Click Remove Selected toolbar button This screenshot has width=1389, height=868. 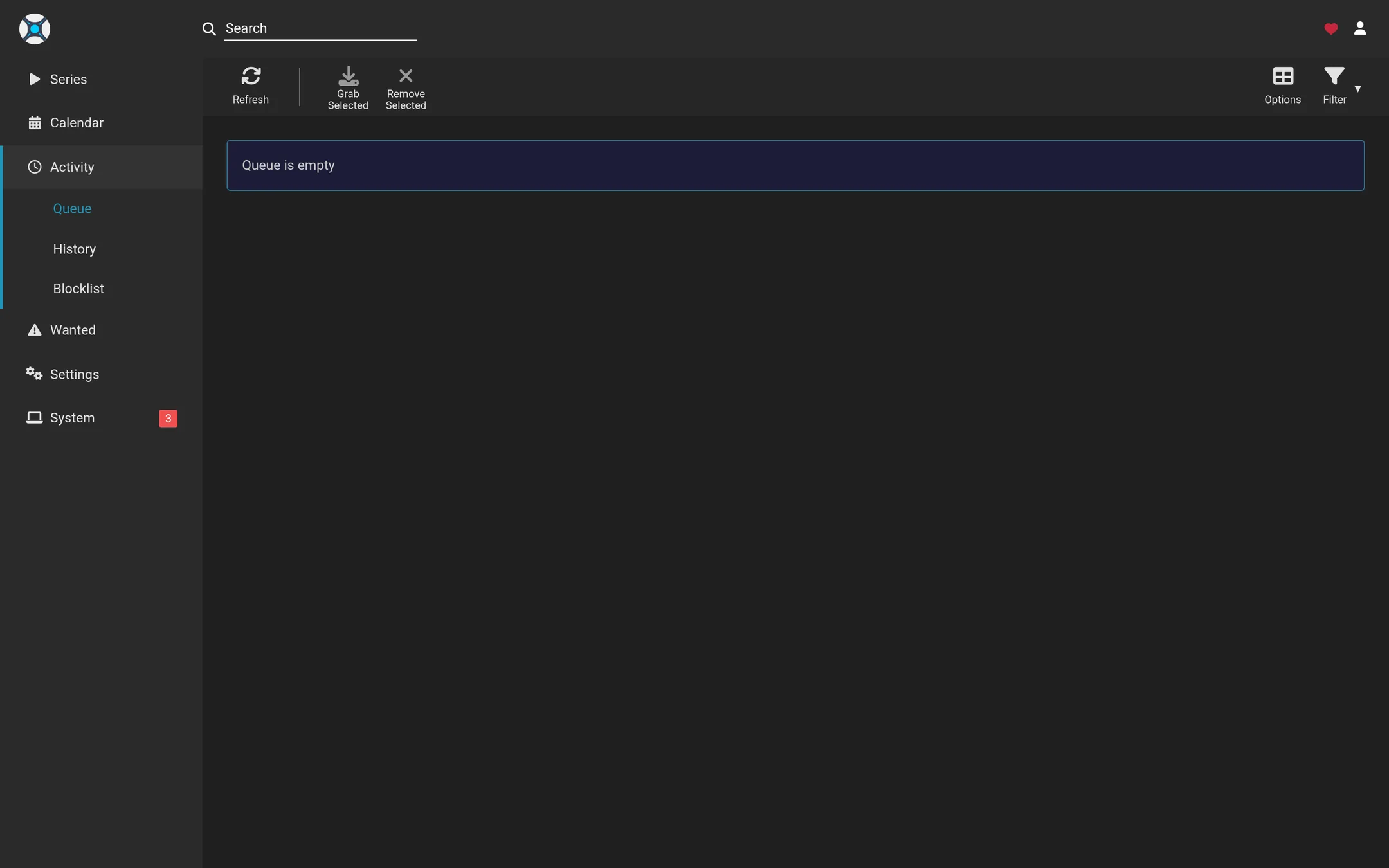point(406,88)
